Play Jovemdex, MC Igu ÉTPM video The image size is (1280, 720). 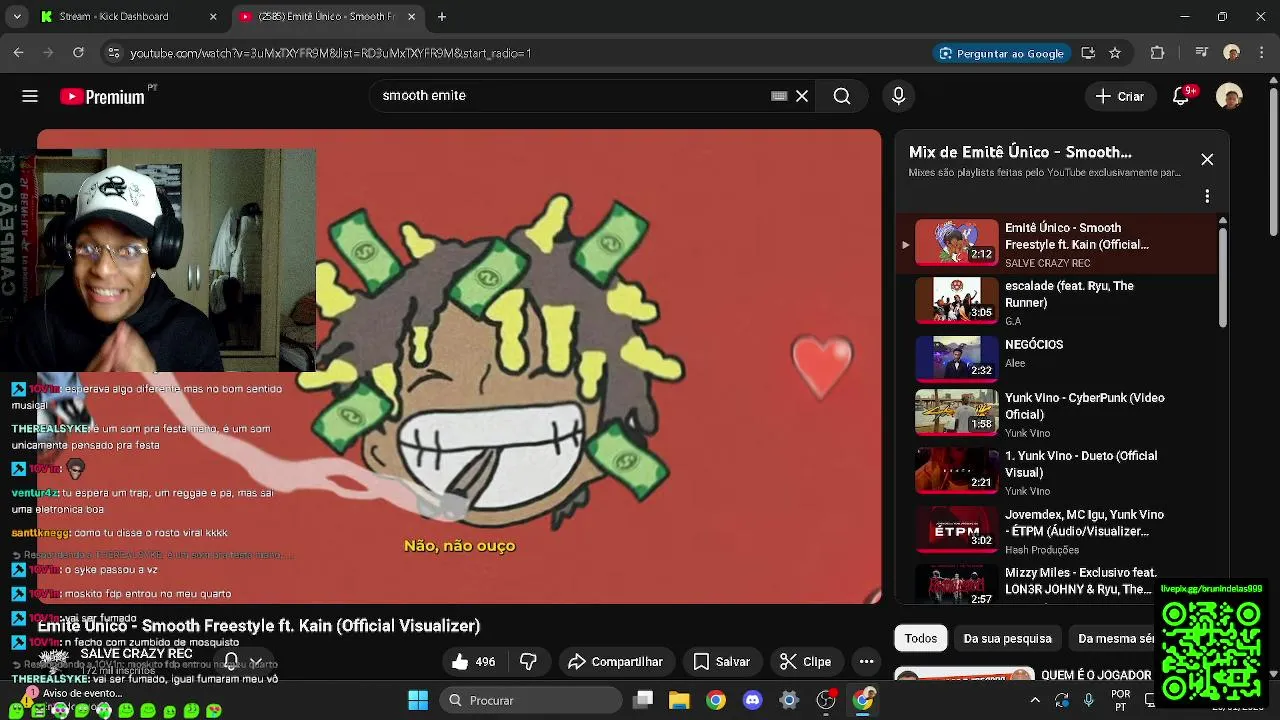point(1057,530)
